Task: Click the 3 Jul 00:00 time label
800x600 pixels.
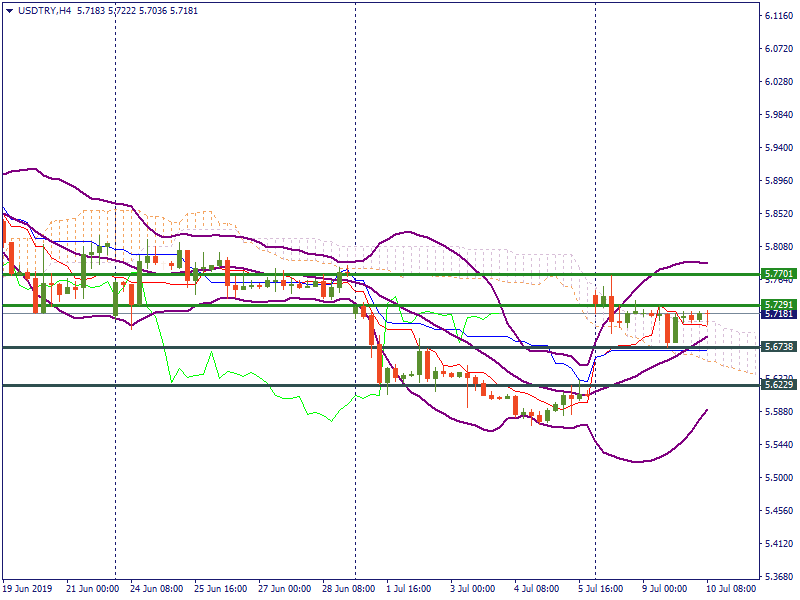Action: [x=473, y=589]
